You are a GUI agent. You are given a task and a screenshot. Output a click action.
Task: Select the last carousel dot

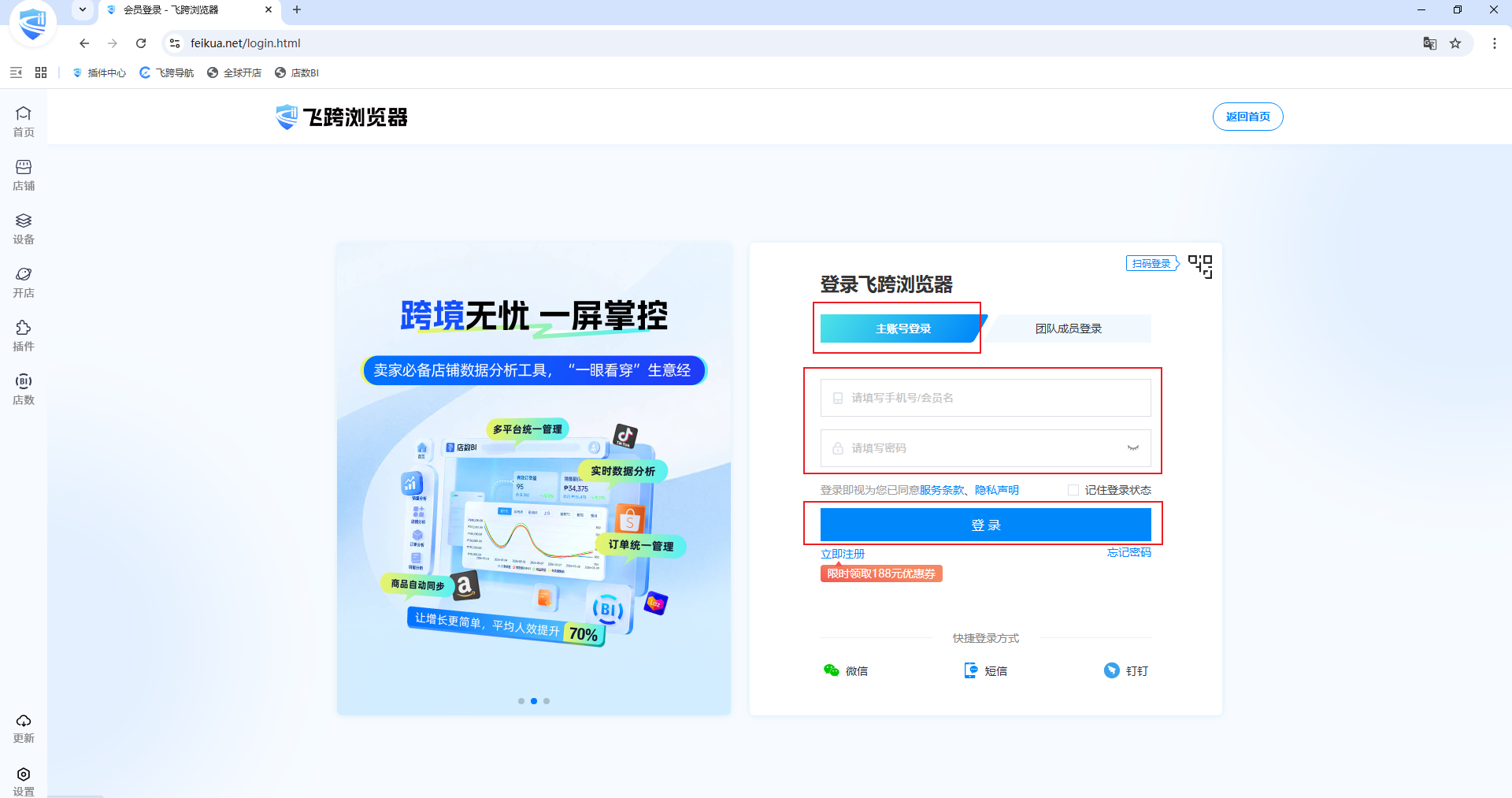pyautogui.click(x=547, y=701)
